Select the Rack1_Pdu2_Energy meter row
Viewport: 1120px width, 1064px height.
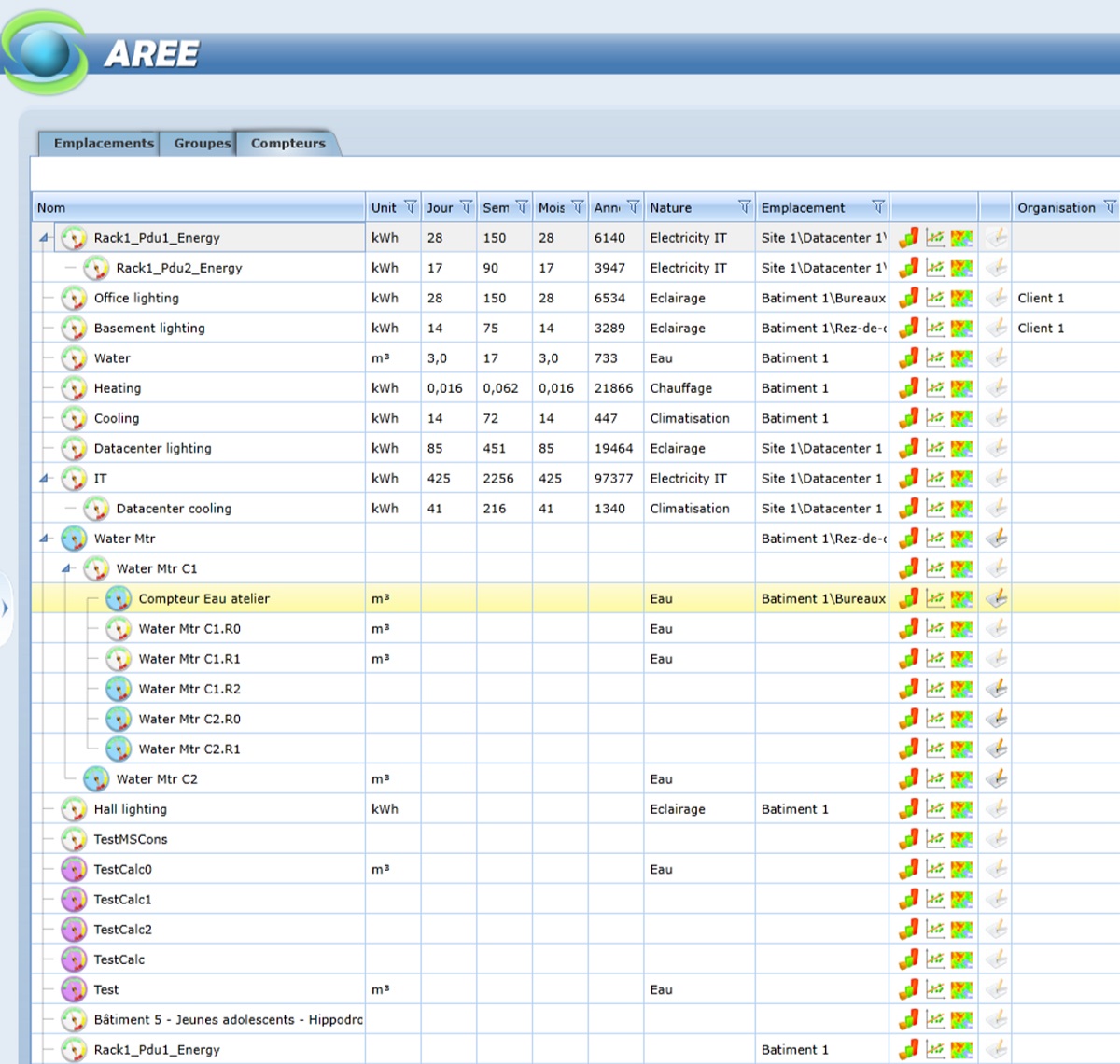pos(178,268)
